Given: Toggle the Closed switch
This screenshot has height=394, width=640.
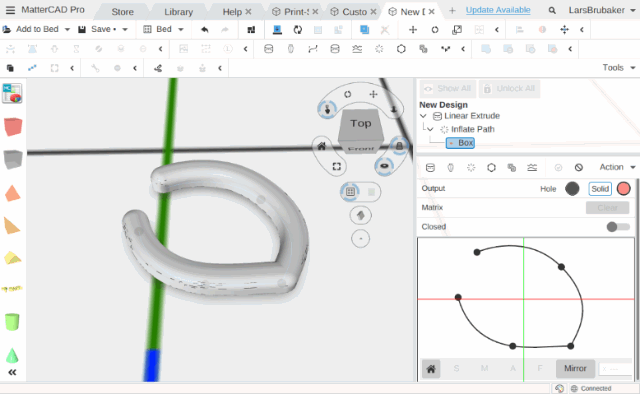Looking at the screenshot, I should [x=618, y=227].
